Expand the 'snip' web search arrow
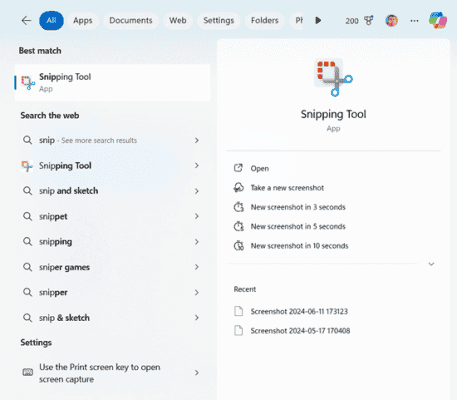Screen dimensions: 457x400 197,140
